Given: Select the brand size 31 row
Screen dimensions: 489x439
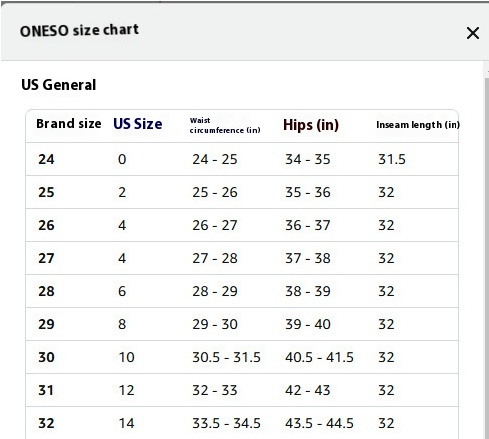Looking at the screenshot, I should point(242,390).
